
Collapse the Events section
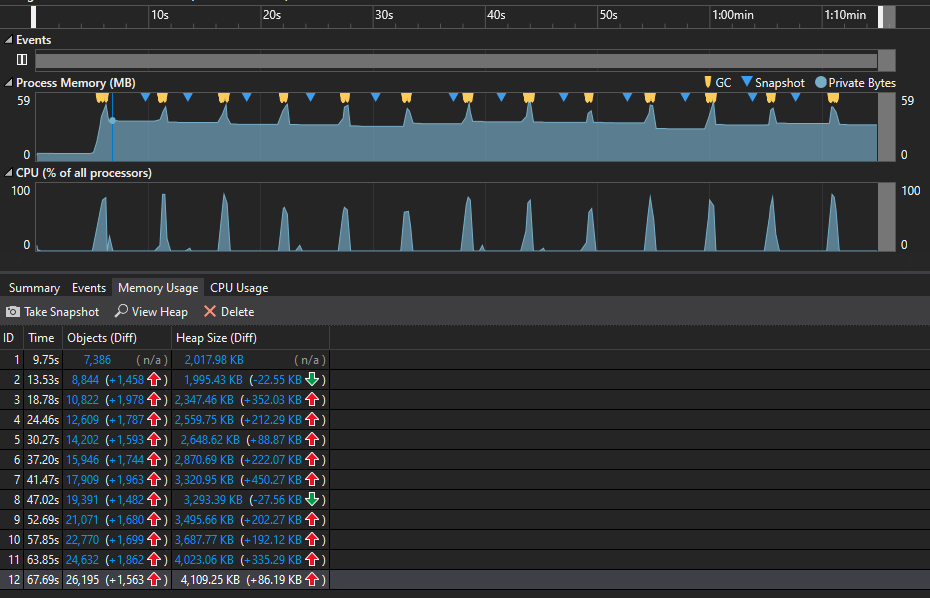8,39
